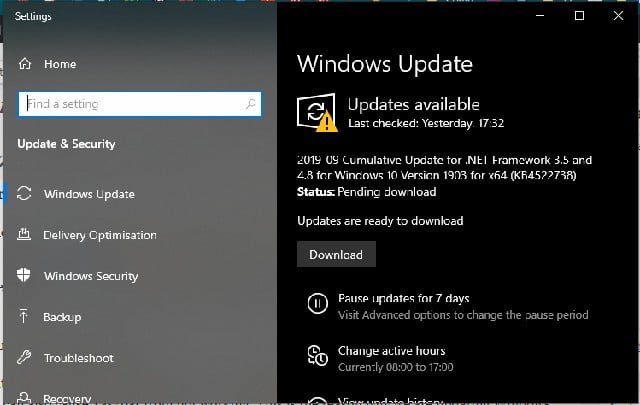
Task: Click Pause updates for 7 days
Action: 404,298
